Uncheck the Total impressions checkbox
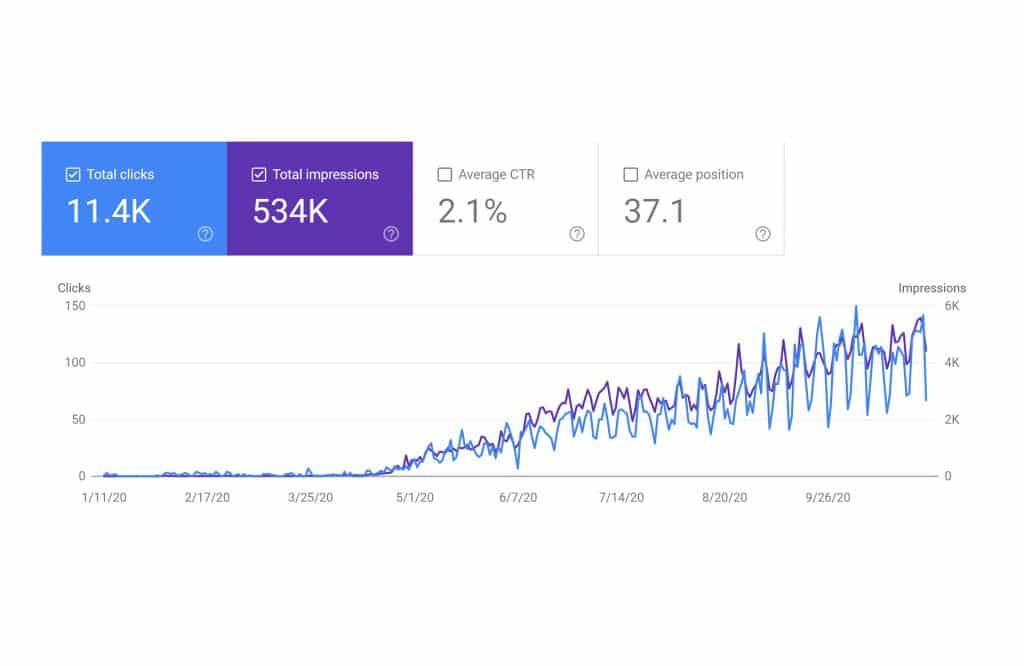 (258, 173)
